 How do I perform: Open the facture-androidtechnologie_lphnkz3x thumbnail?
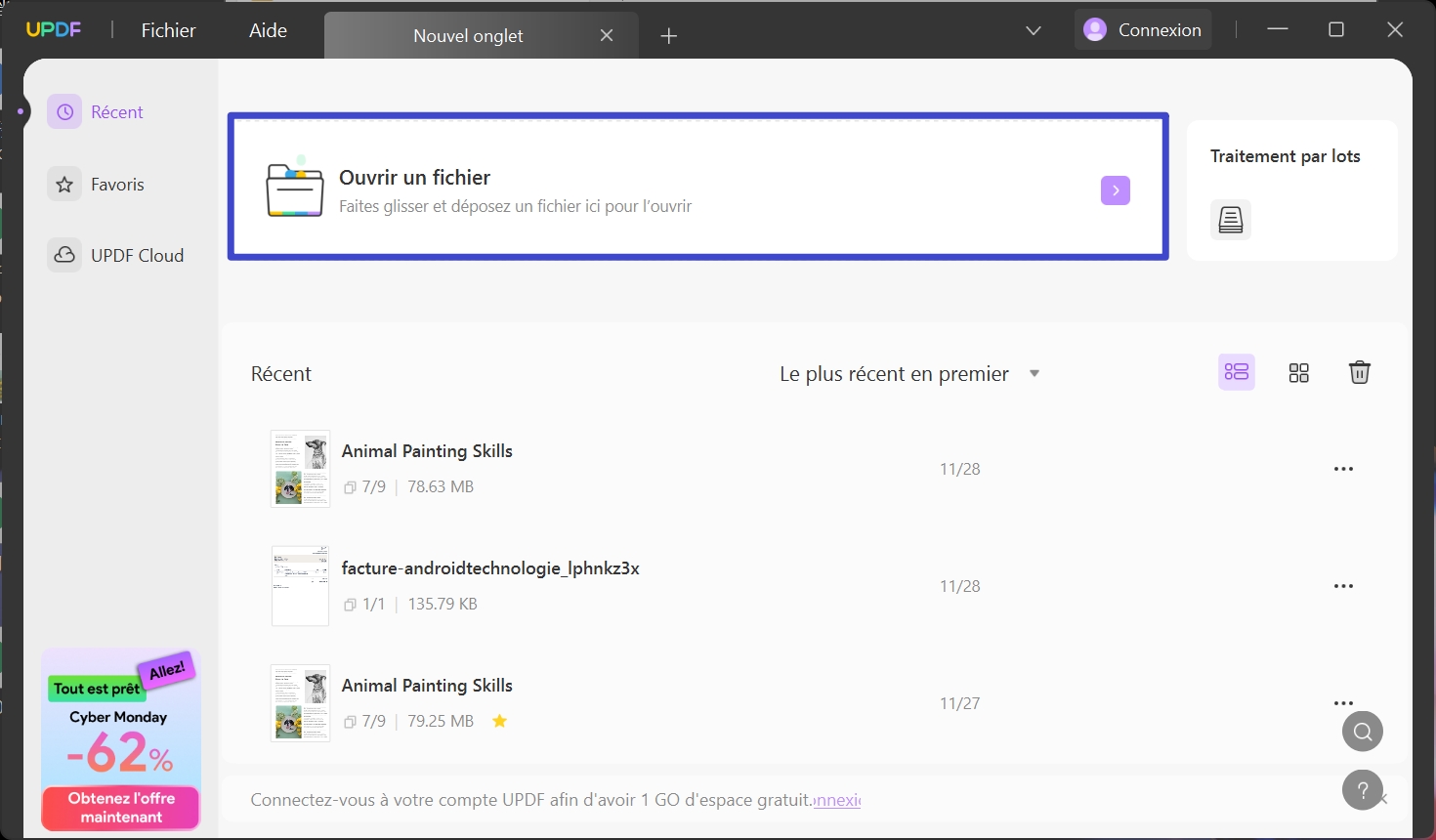(x=300, y=586)
